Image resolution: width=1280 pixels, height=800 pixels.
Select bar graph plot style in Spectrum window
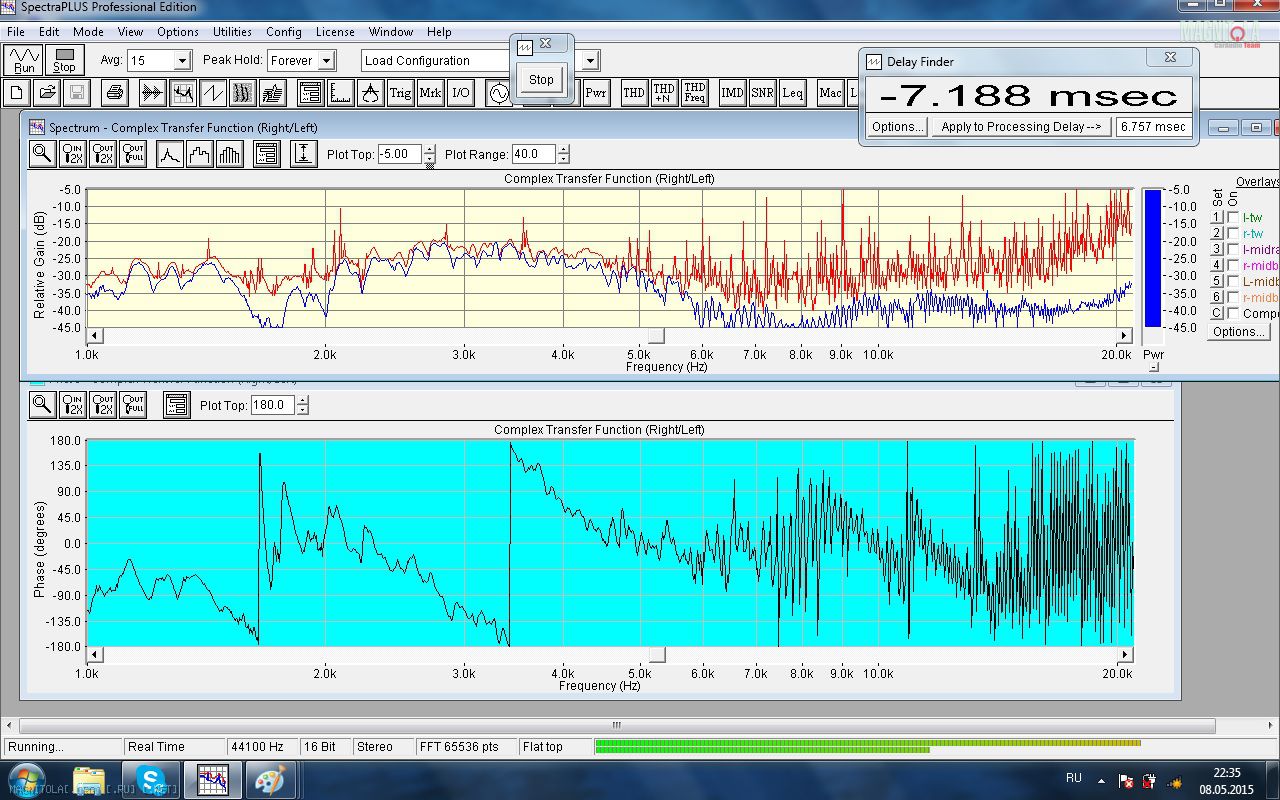click(x=230, y=154)
